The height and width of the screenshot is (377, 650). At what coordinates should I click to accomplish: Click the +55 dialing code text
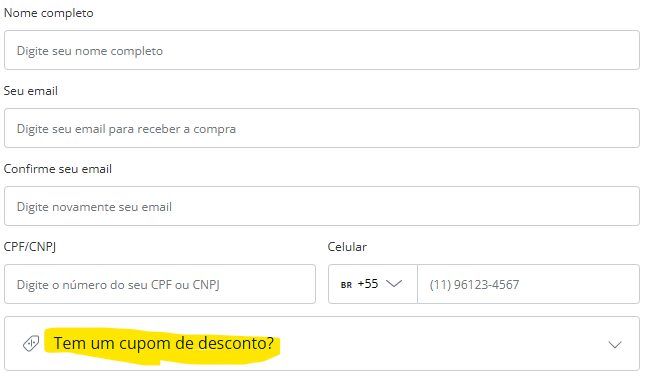coord(368,284)
